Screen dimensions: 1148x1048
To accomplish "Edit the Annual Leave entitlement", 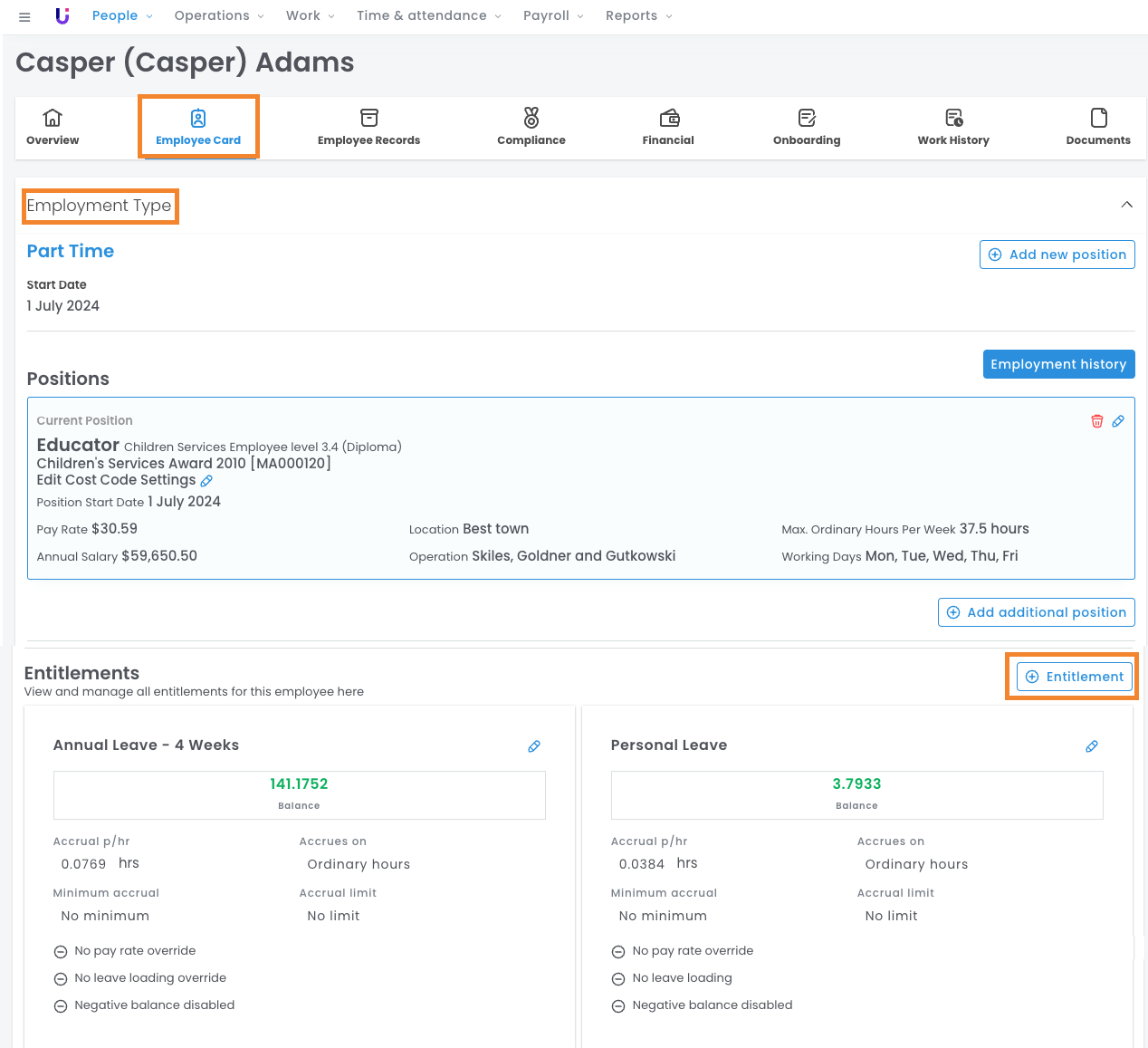I will [x=534, y=746].
